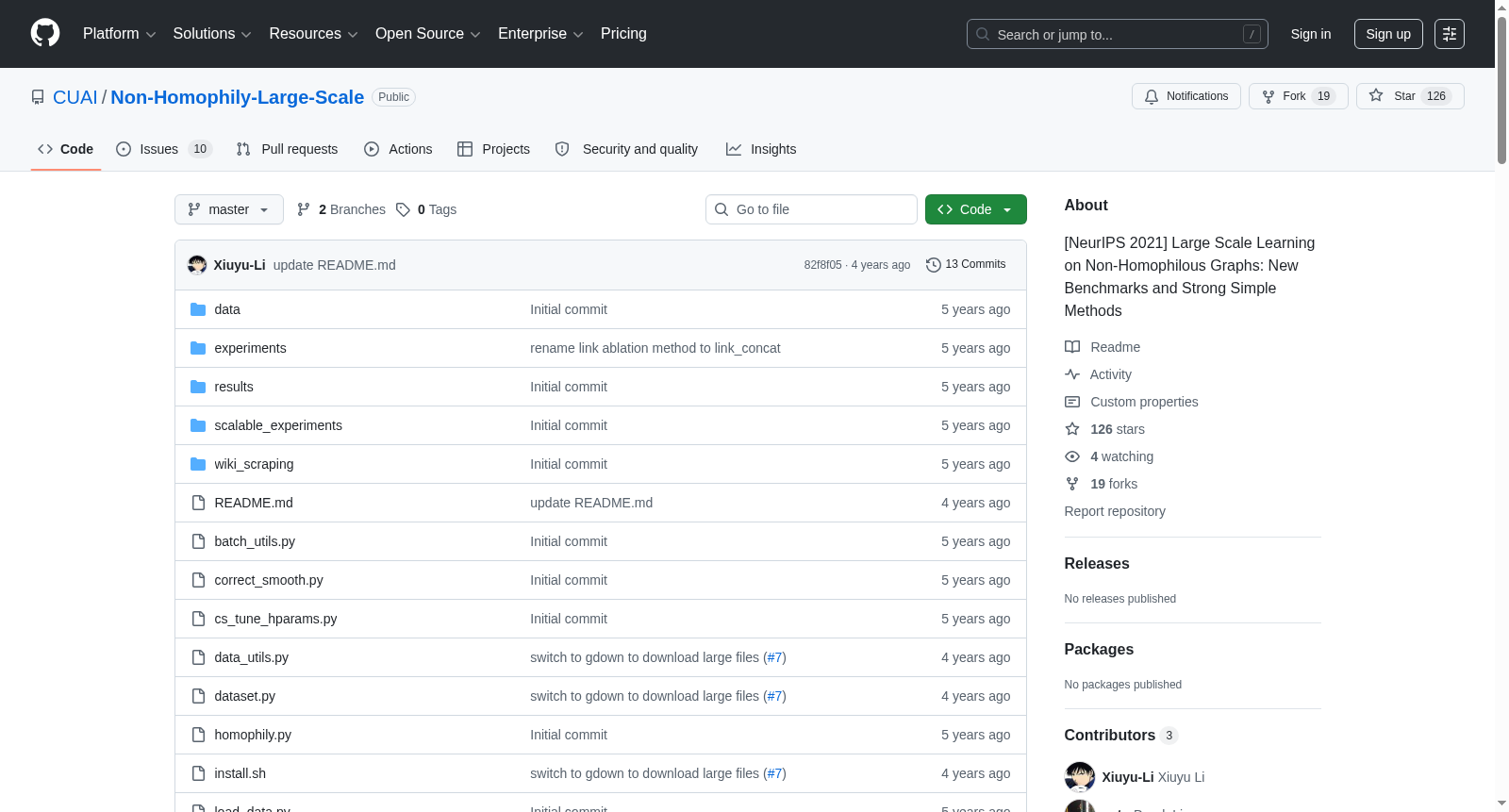Expand the Solutions menu
Screen dimensions: 1509x812
[x=212, y=34]
